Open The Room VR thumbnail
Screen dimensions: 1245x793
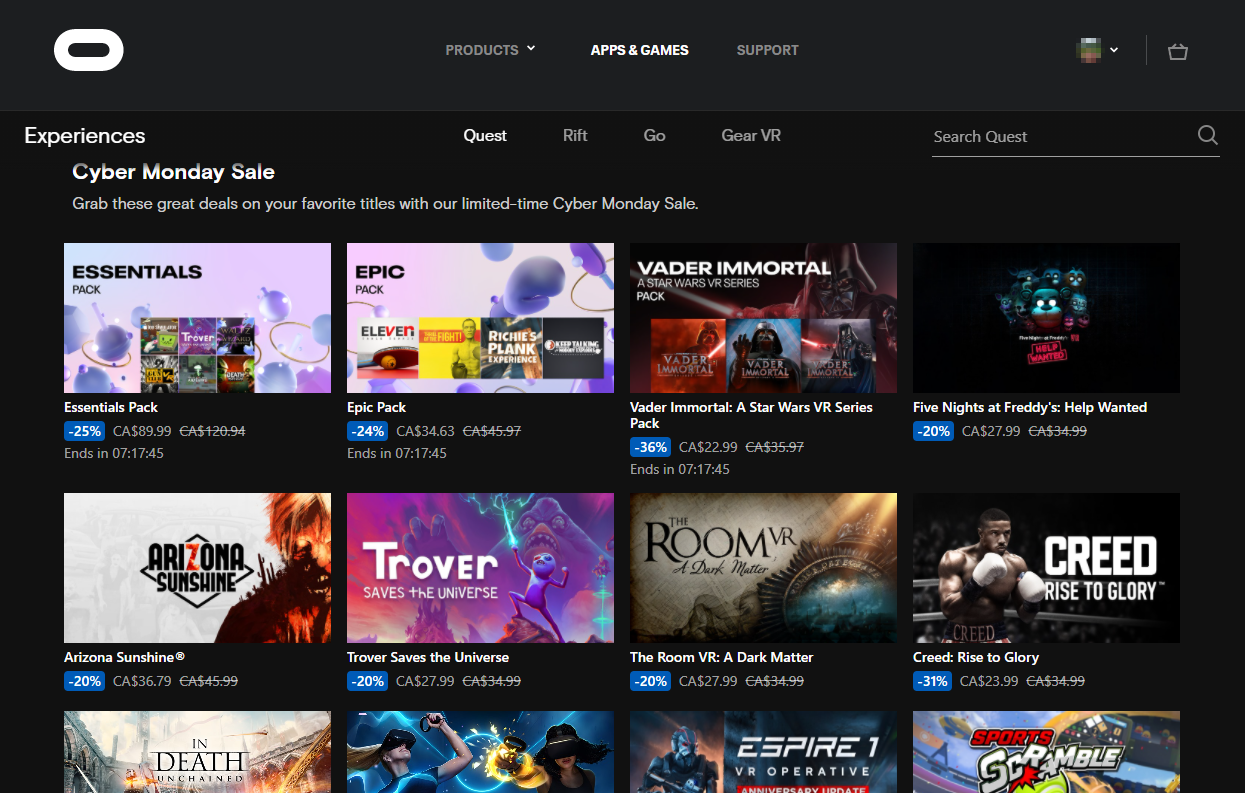point(763,568)
